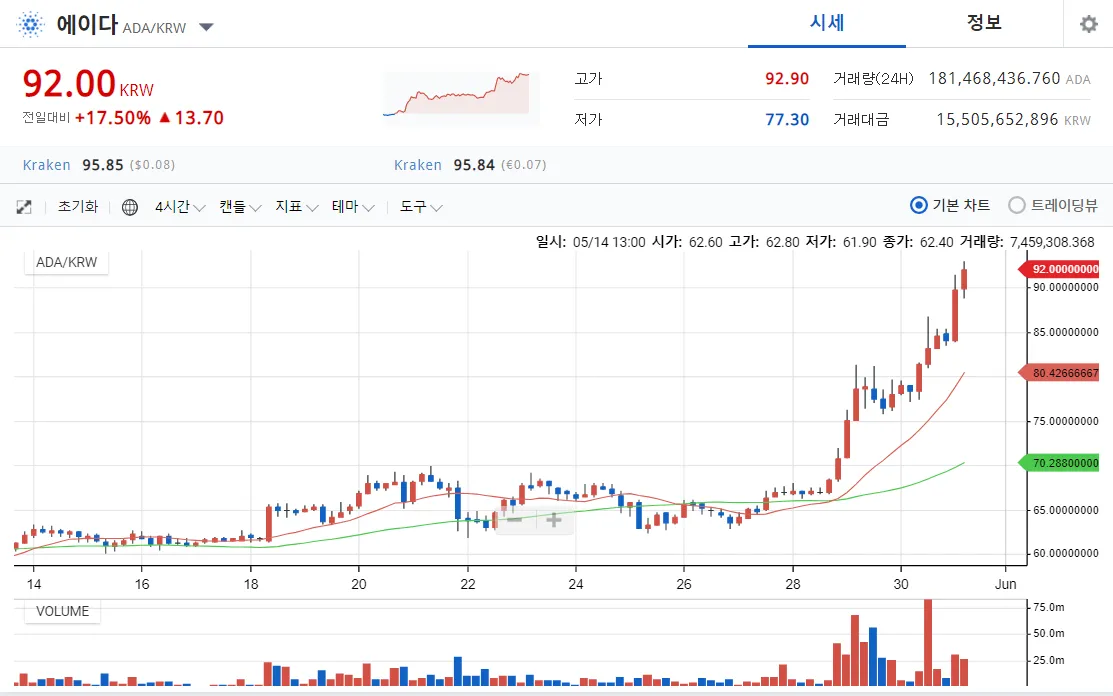Image resolution: width=1113 pixels, height=696 pixels.
Task: Expand the ADA/KRW market selector arrow
Action: point(206,27)
